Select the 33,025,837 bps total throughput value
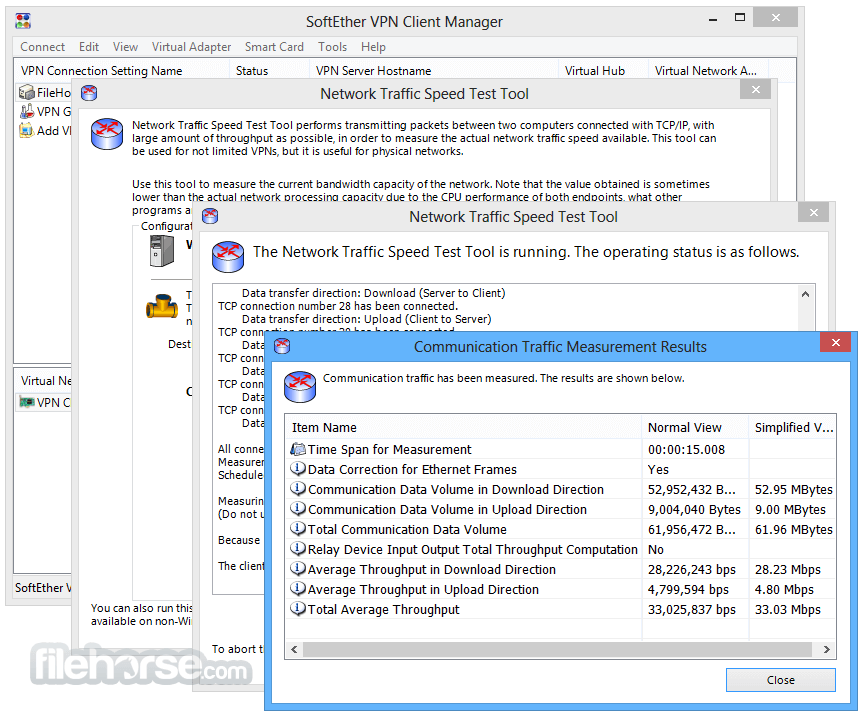The width and height of the screenshot is (863, 715). point(692,609)
